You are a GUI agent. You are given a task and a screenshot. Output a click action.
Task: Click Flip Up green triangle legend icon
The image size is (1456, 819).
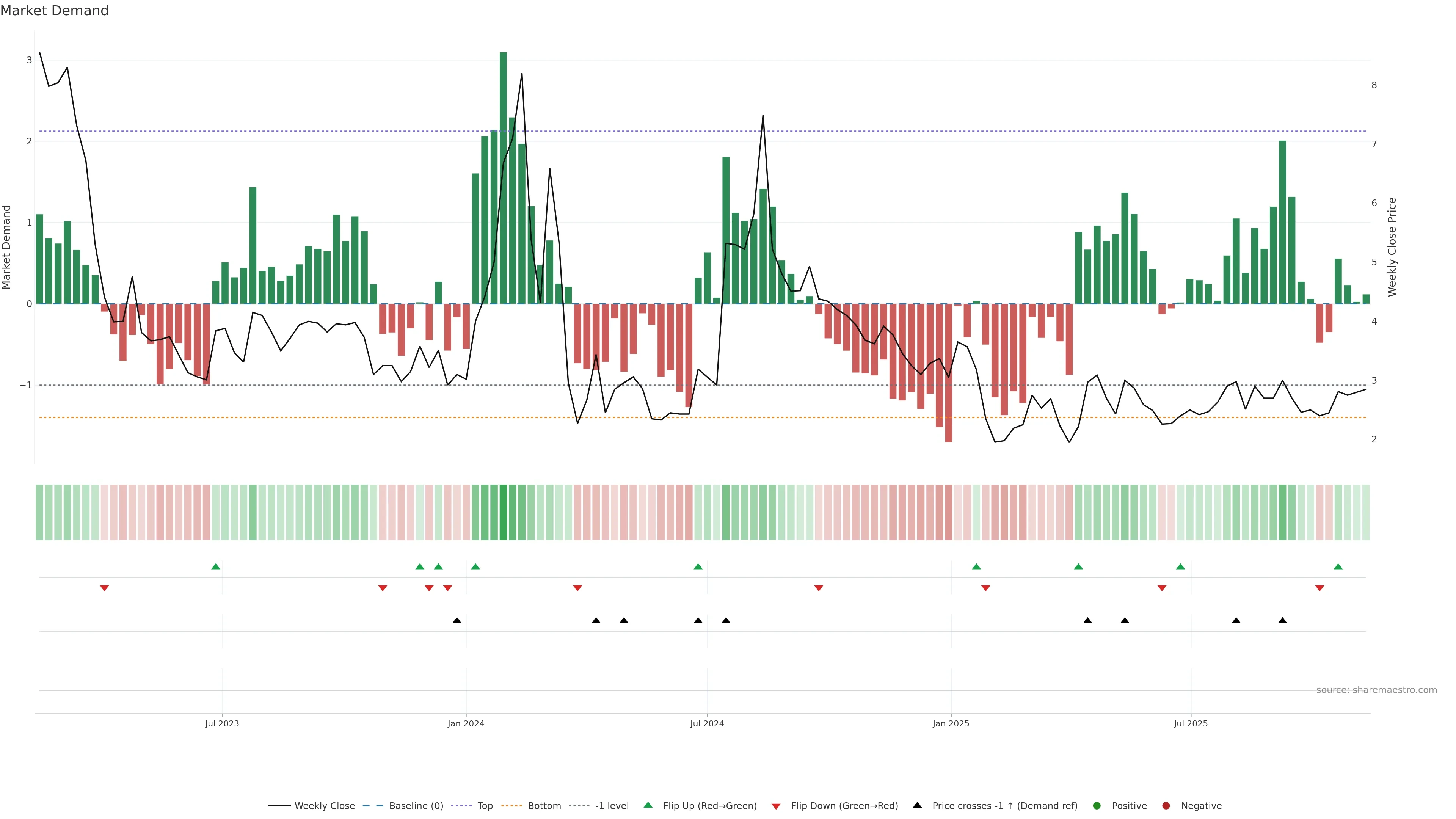pos(648,805)
